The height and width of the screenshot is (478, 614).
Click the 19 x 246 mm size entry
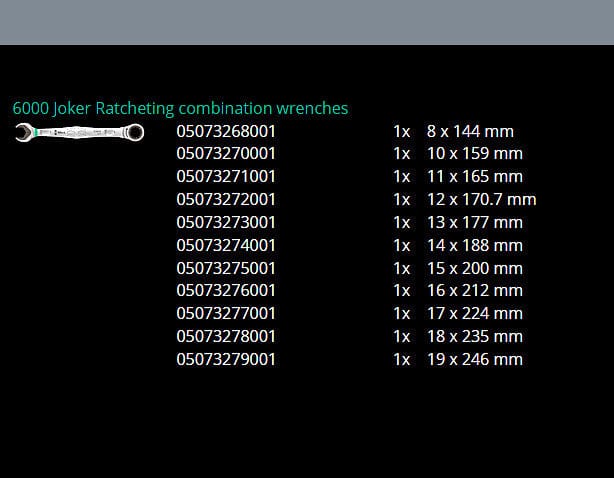[x=474, y=359]
